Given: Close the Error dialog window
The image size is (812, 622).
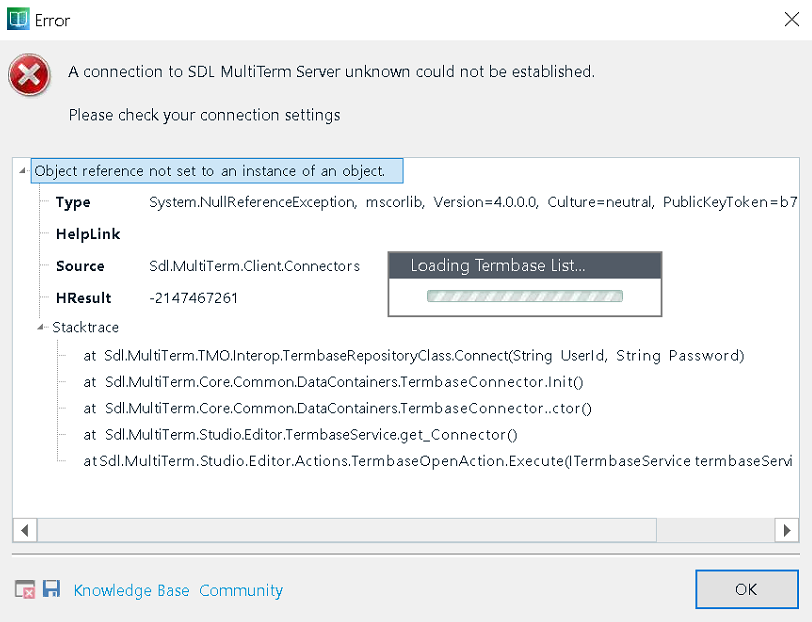Looking at the screenshot, I should pos(792,20).
